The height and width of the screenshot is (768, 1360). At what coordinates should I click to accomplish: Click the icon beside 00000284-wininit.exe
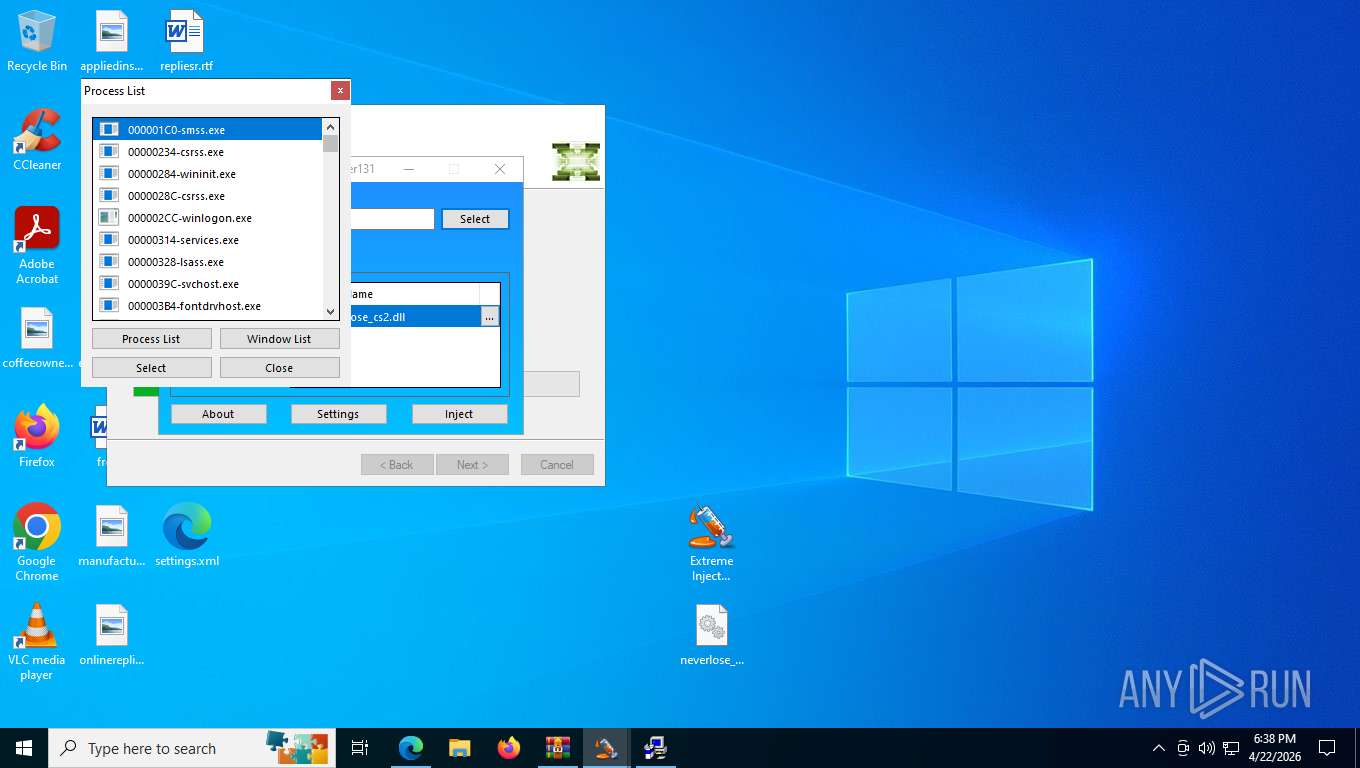point(109,174)
